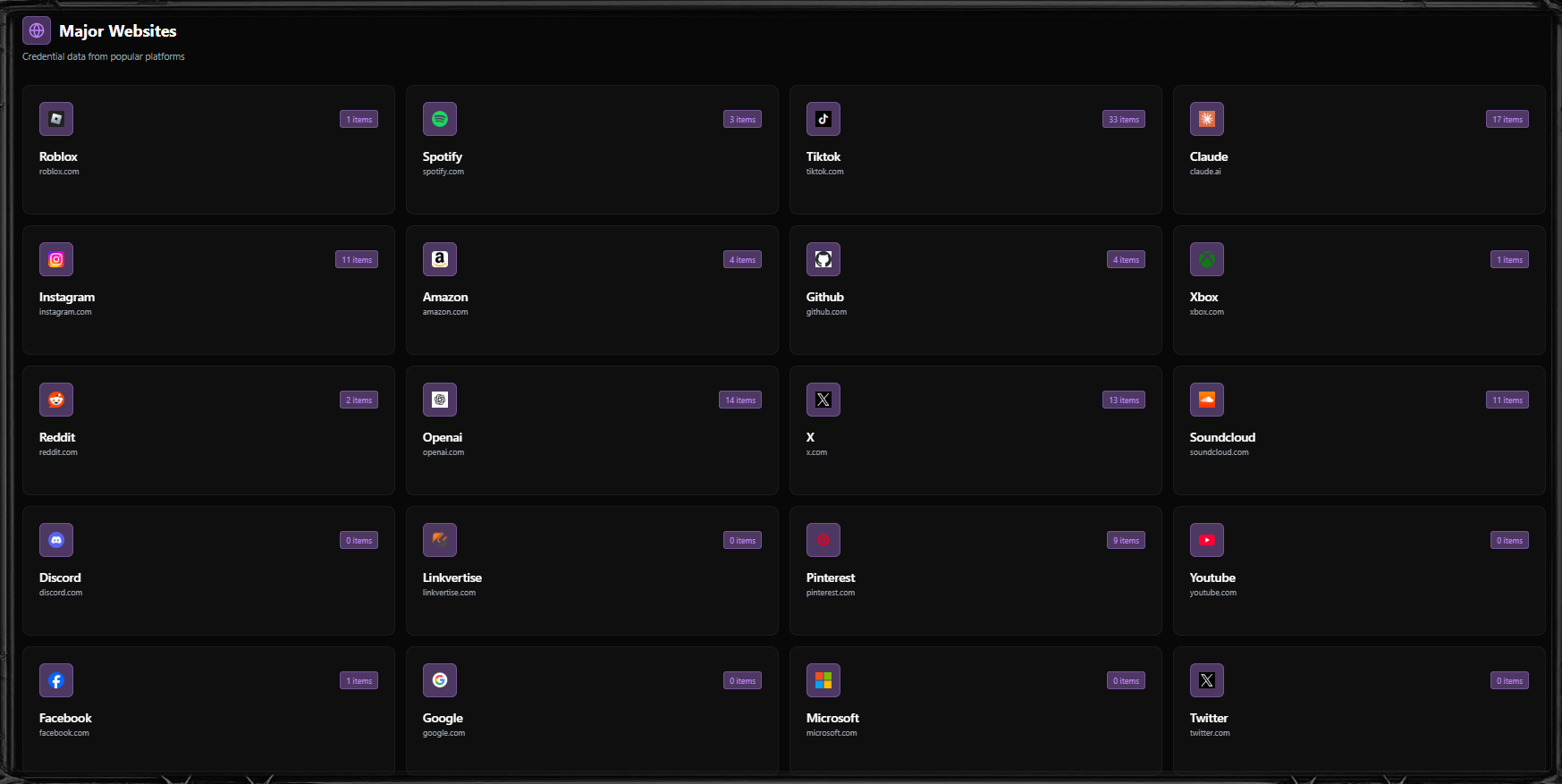The height and width of the screenshot is (784, 1562).
Task: Click the "amazon.com" domain text
Action: point(445,312)
